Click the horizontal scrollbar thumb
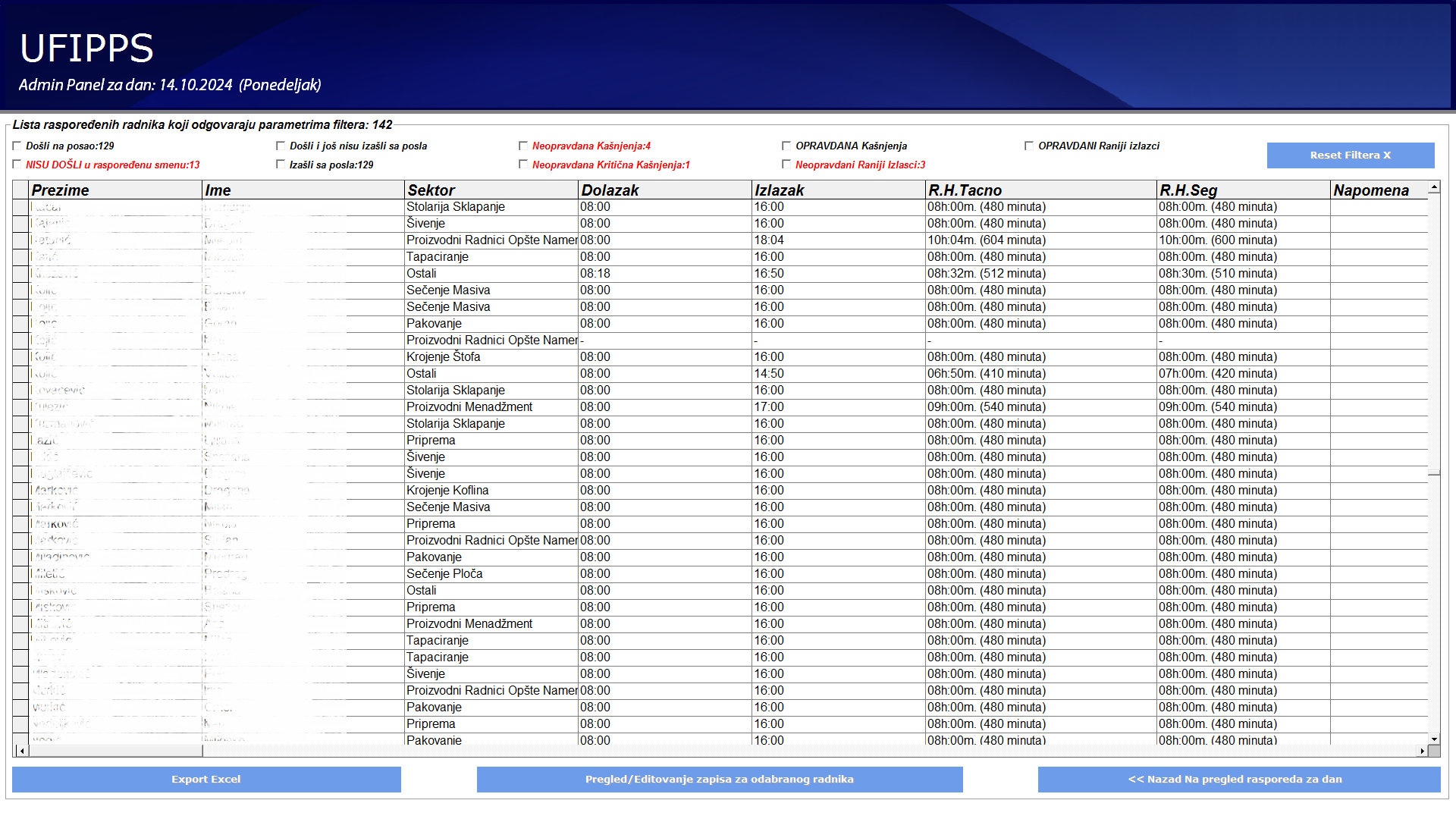 (115, 751)
